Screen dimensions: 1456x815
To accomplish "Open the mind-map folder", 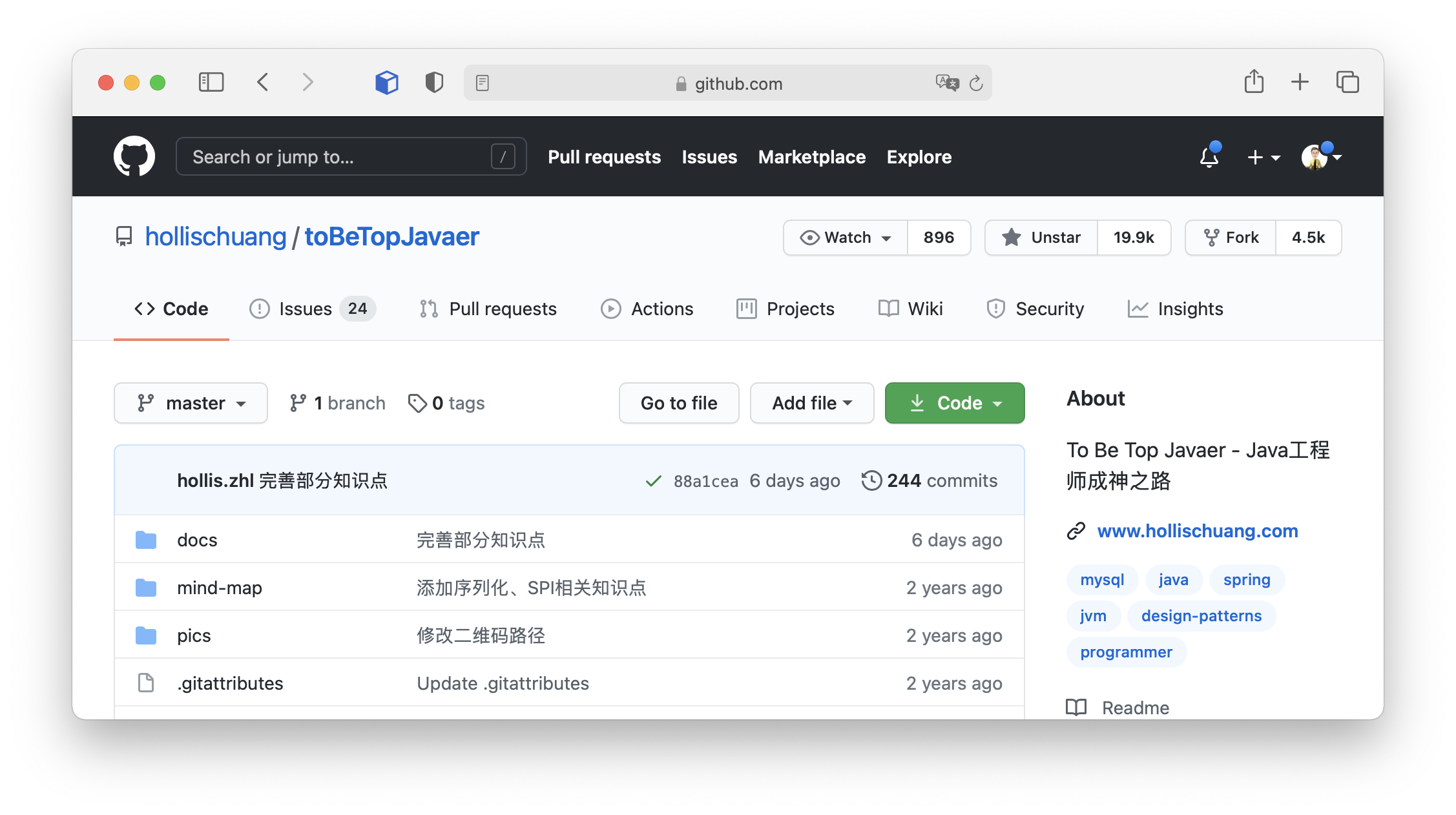I will pos(220,588).
